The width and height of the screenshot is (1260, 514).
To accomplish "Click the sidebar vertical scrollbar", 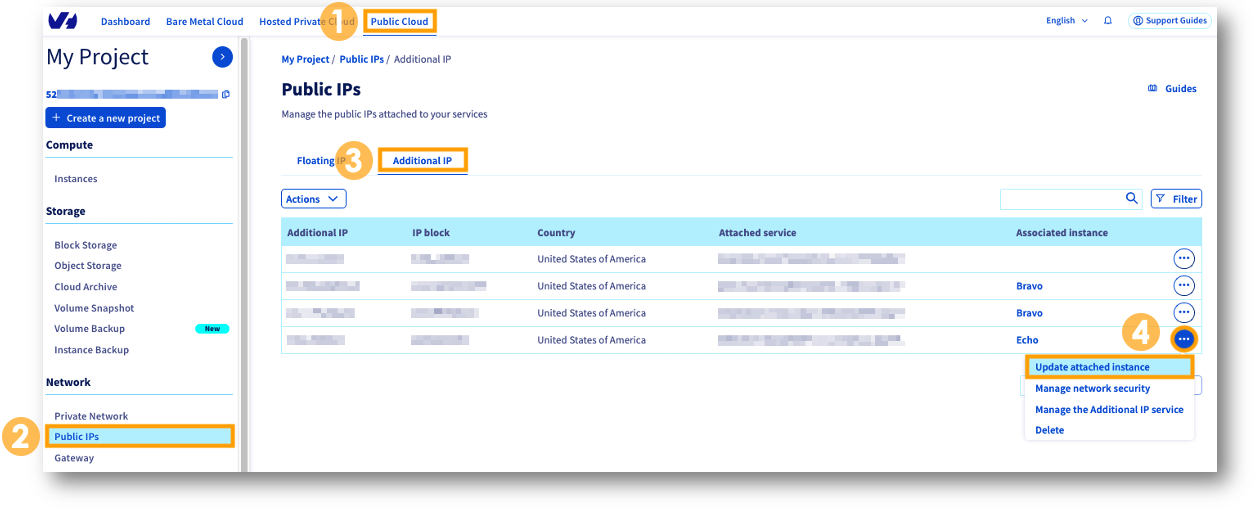I will tap(242, 255).
